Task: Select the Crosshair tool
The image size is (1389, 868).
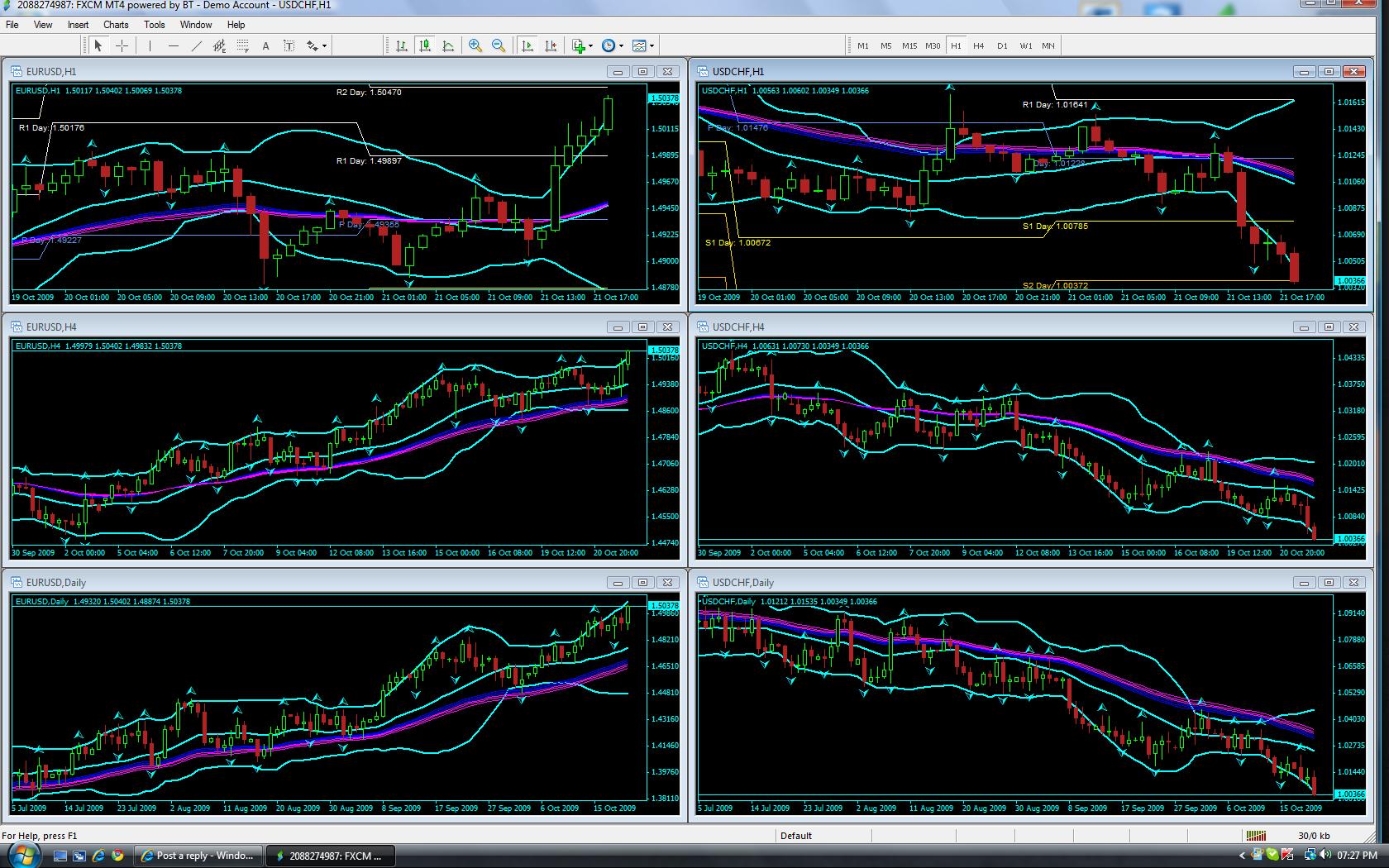Action: 122,45
